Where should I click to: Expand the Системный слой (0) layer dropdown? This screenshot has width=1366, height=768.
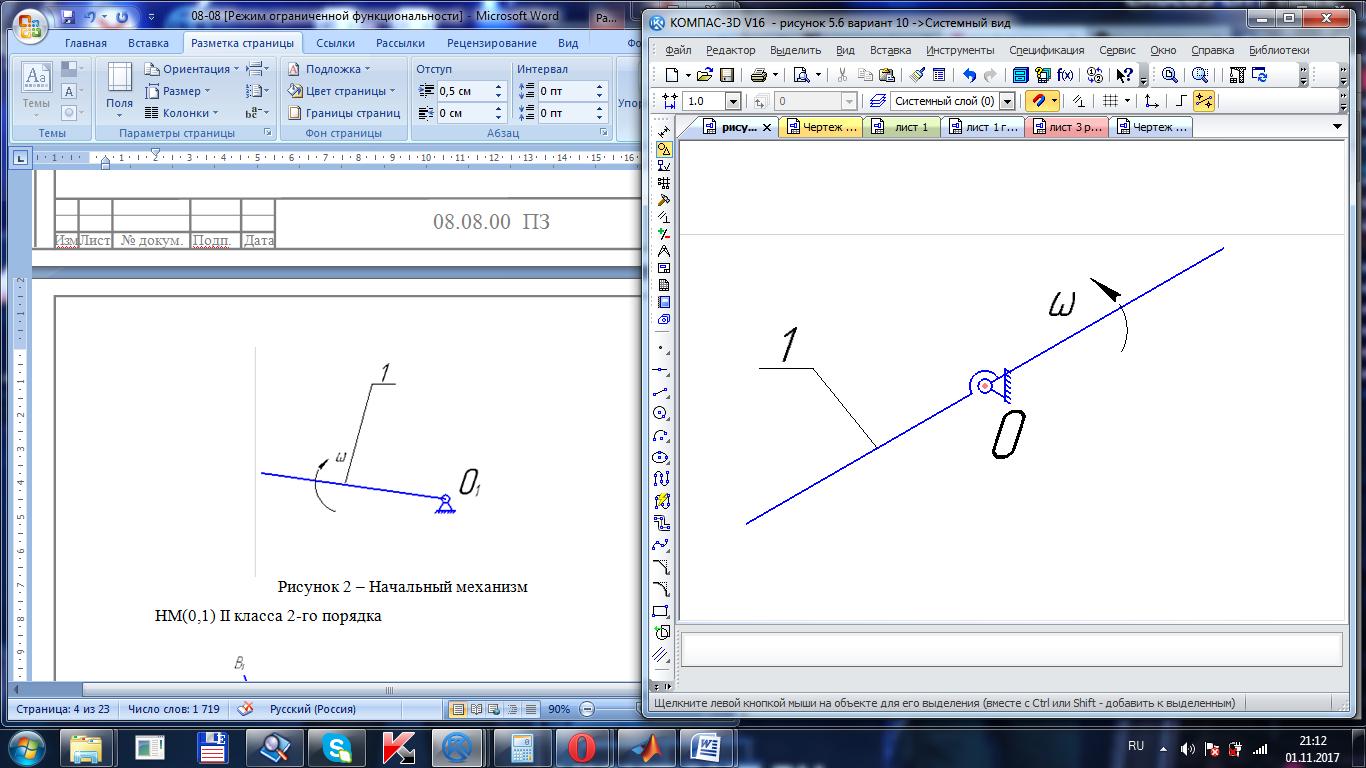[x=1007, y=101]
